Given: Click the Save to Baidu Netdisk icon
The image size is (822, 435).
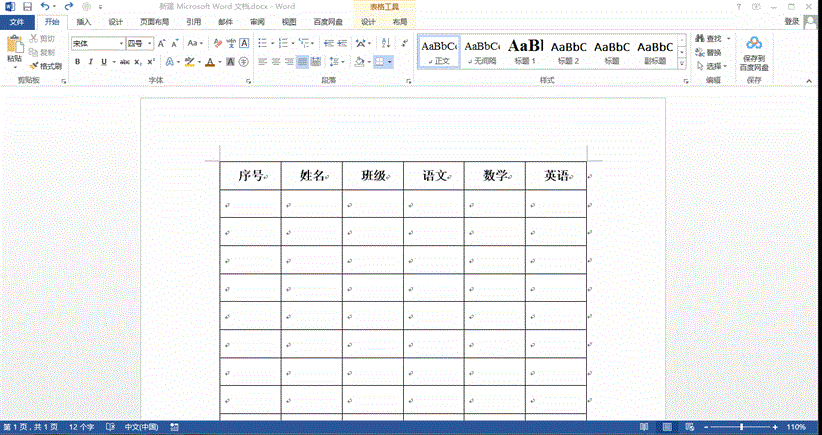Looking at the screenshot, I should [x=754, y=46].
